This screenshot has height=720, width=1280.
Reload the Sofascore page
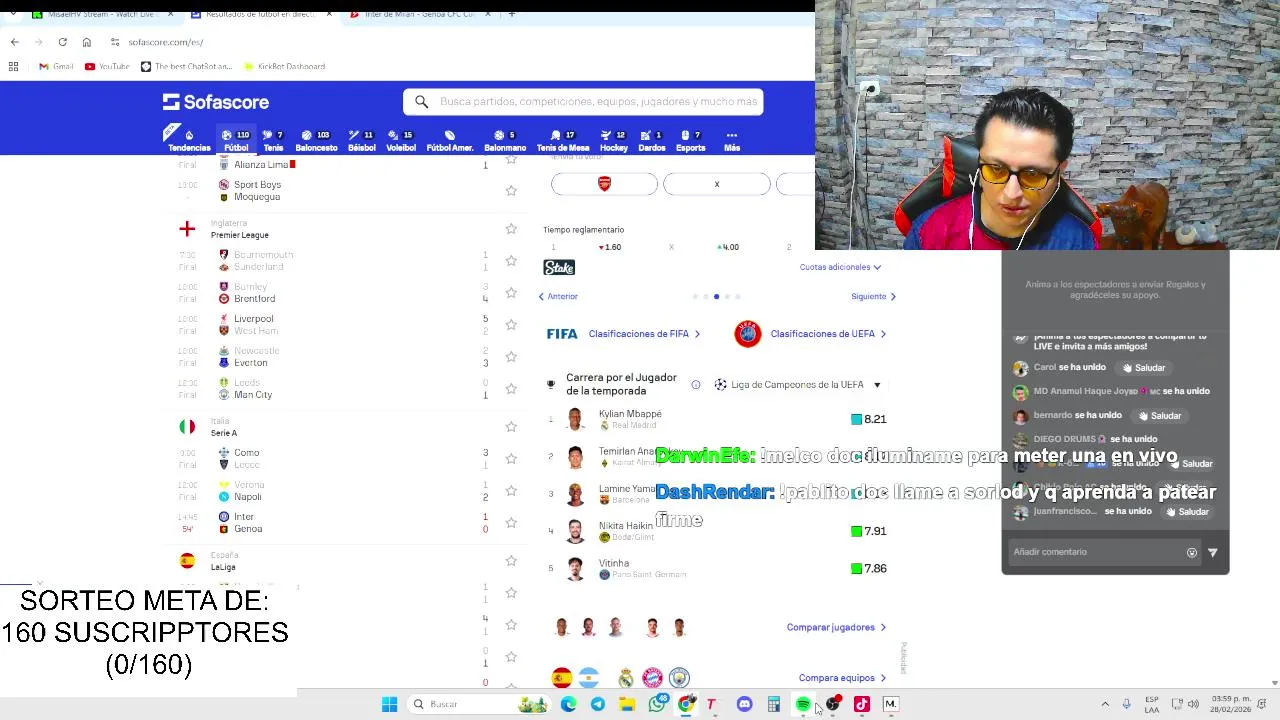pos(62,42)
